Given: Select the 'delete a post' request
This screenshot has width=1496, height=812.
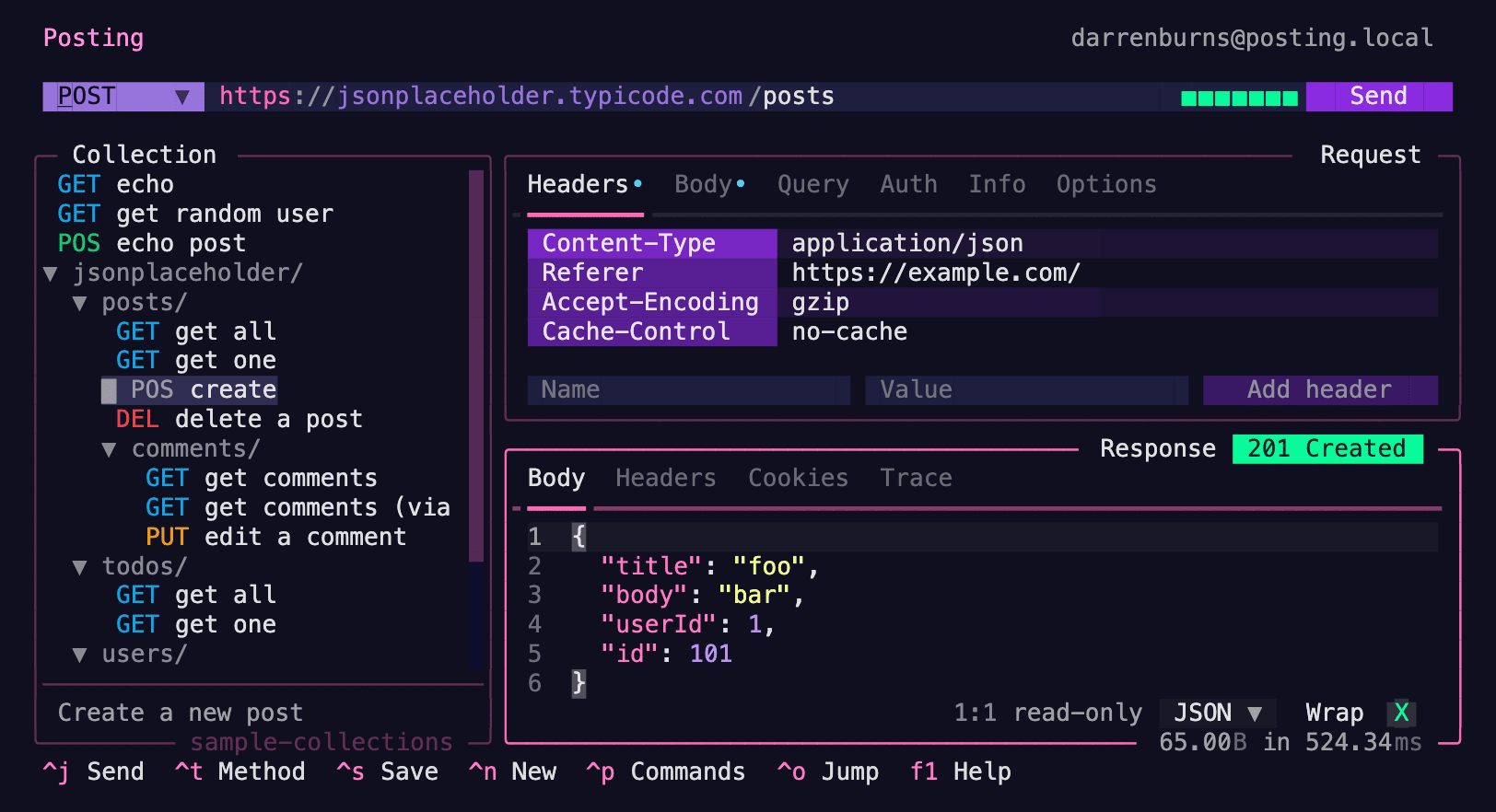Looking at the screenshot, I should point(267,420).
